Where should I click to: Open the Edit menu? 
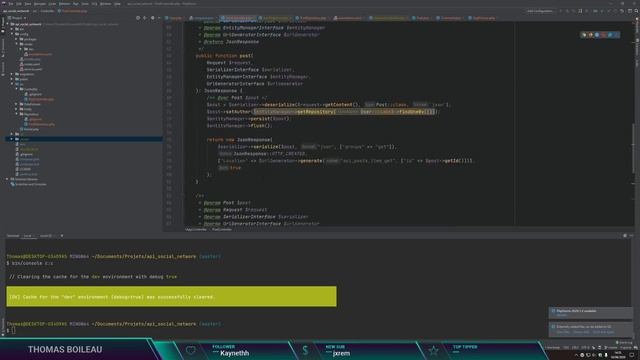pyautogui.click(x=19, y=4)
